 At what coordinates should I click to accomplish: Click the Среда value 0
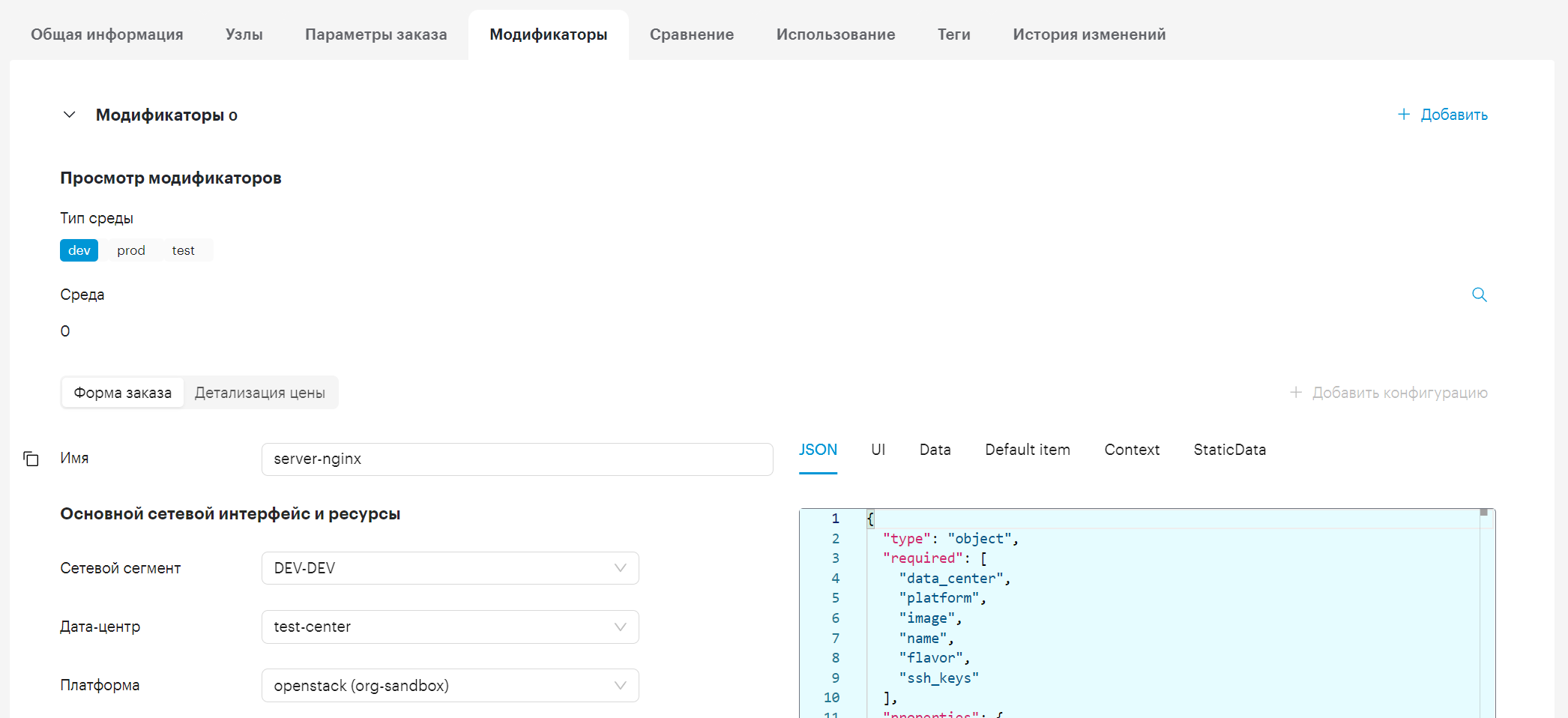coord(65,331)
